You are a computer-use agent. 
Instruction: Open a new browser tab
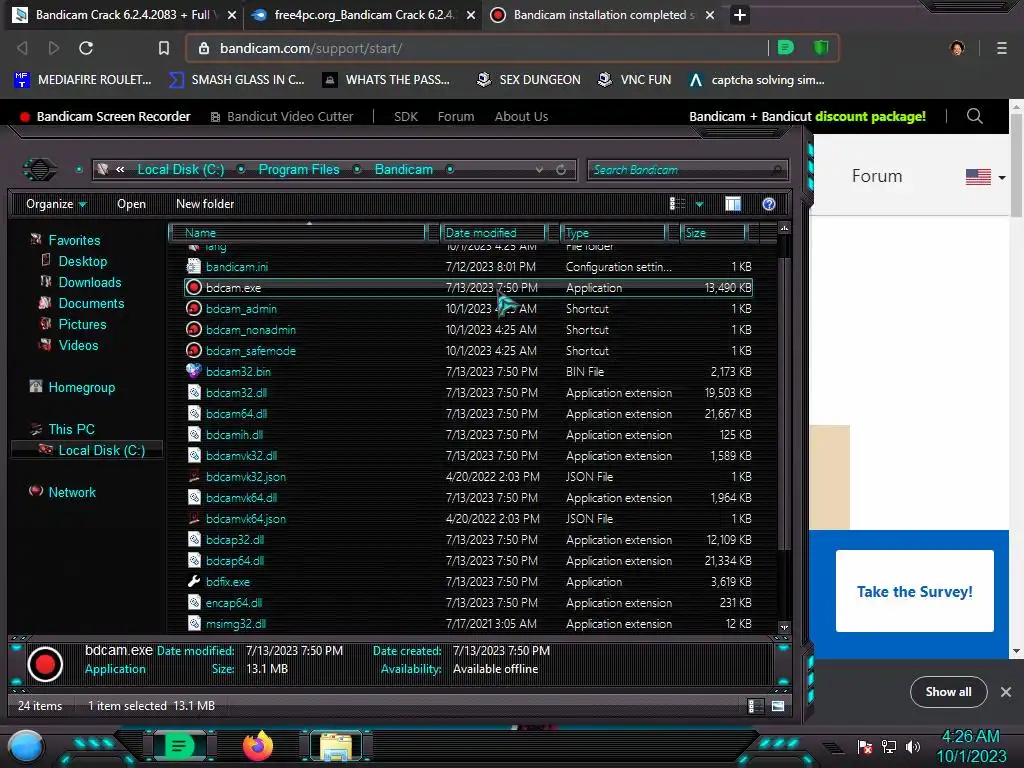click(x=739, y=14)
